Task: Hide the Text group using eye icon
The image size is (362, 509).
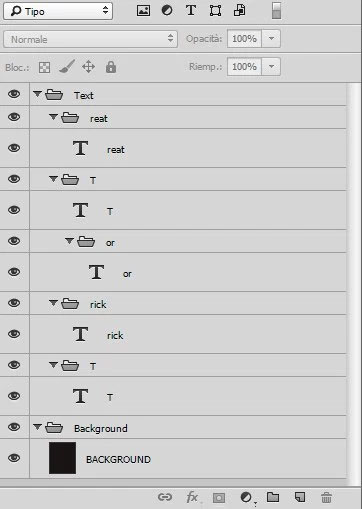Action: pos(14,94)
